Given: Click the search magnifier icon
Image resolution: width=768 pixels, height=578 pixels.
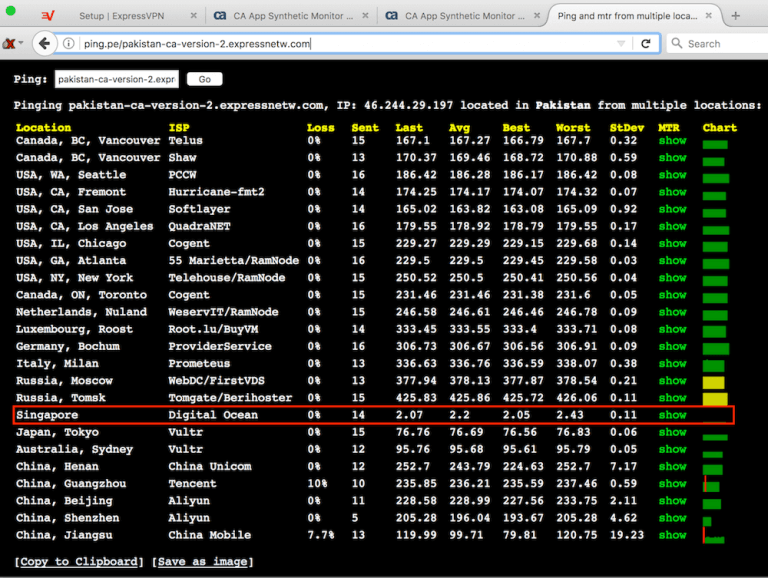Looking at the screenshot, I should (676, 43).
